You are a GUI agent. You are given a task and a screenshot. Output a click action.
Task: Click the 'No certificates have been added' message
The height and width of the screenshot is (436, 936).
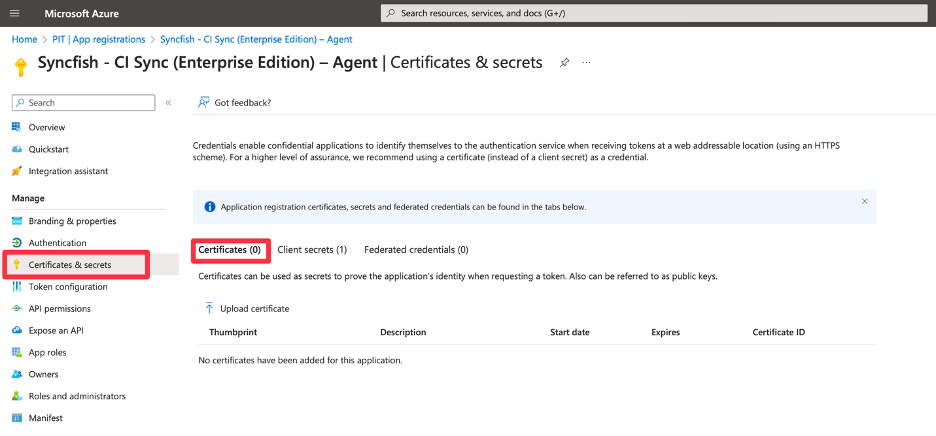click(300, 360)
